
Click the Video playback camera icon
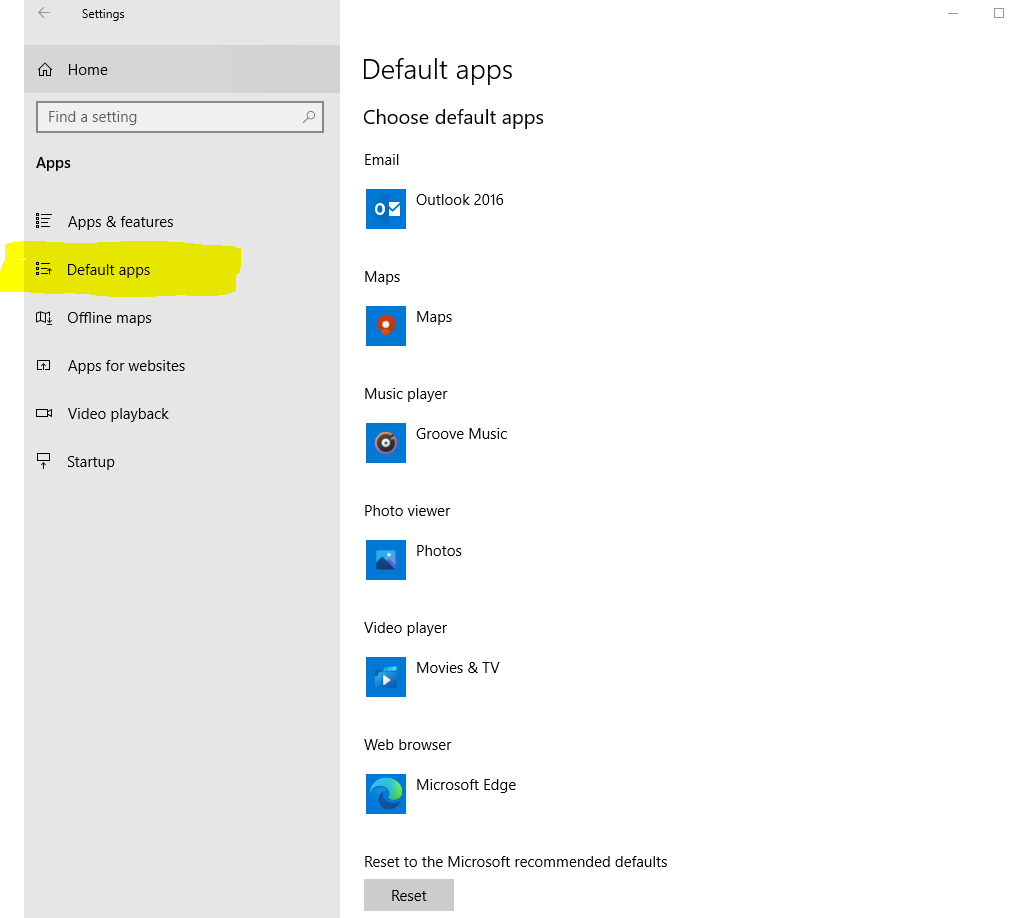click(x=44, y=413)
